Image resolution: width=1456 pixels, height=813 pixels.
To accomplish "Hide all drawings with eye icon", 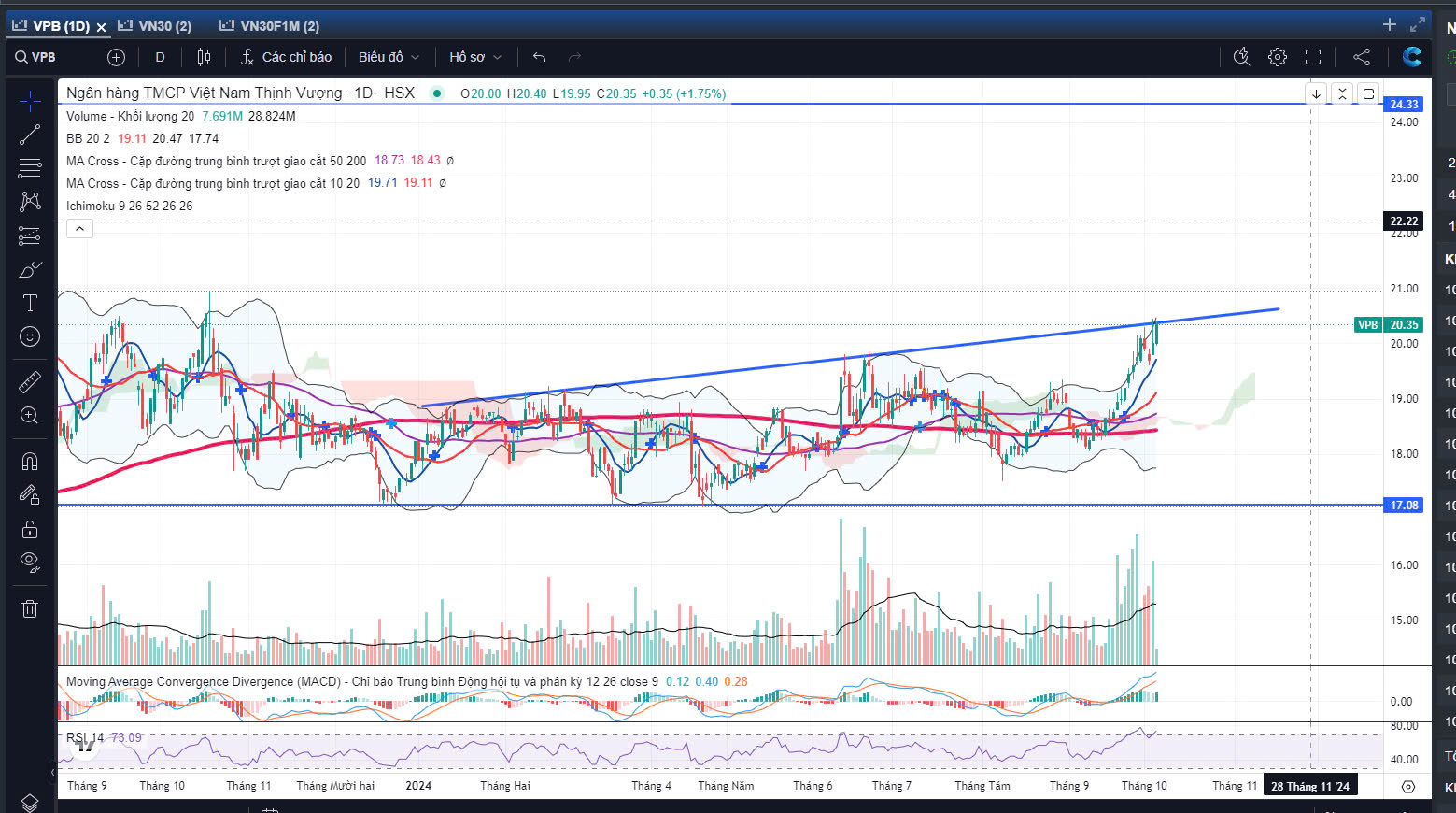I will [x=30, y=563].
